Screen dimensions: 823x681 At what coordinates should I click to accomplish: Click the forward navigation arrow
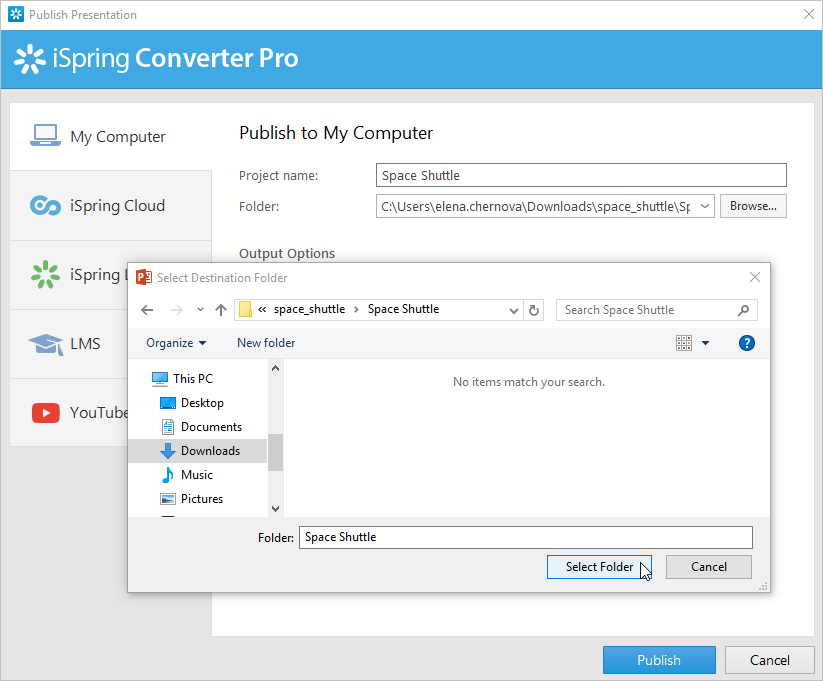coord(177,310)
